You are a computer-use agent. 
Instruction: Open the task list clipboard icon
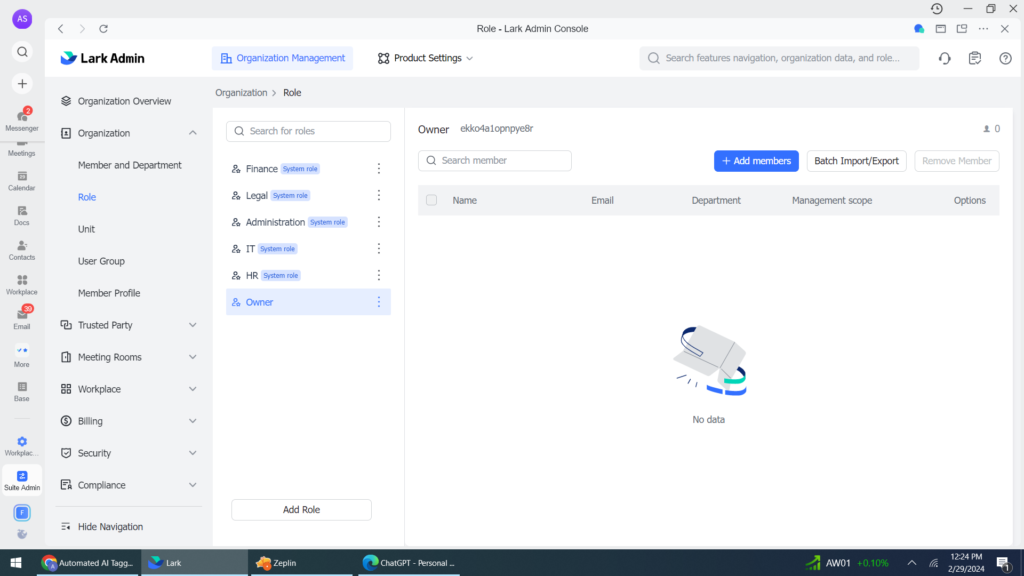tap(975, 58)
